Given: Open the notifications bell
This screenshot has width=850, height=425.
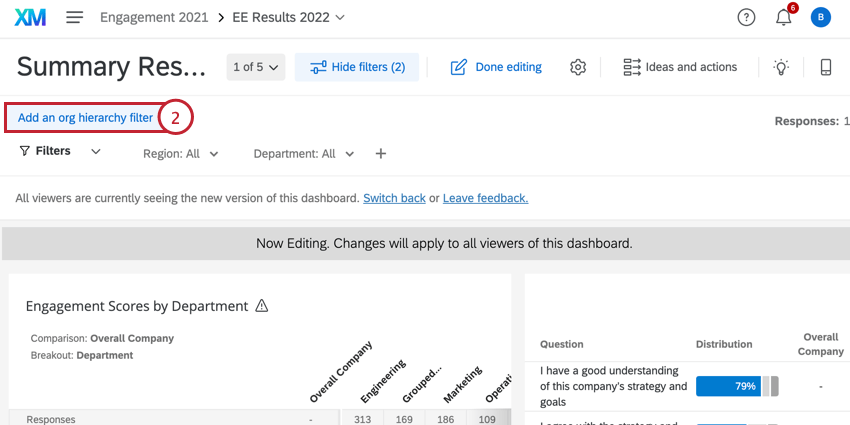Looking at the screenshot, I should [783, 17].
